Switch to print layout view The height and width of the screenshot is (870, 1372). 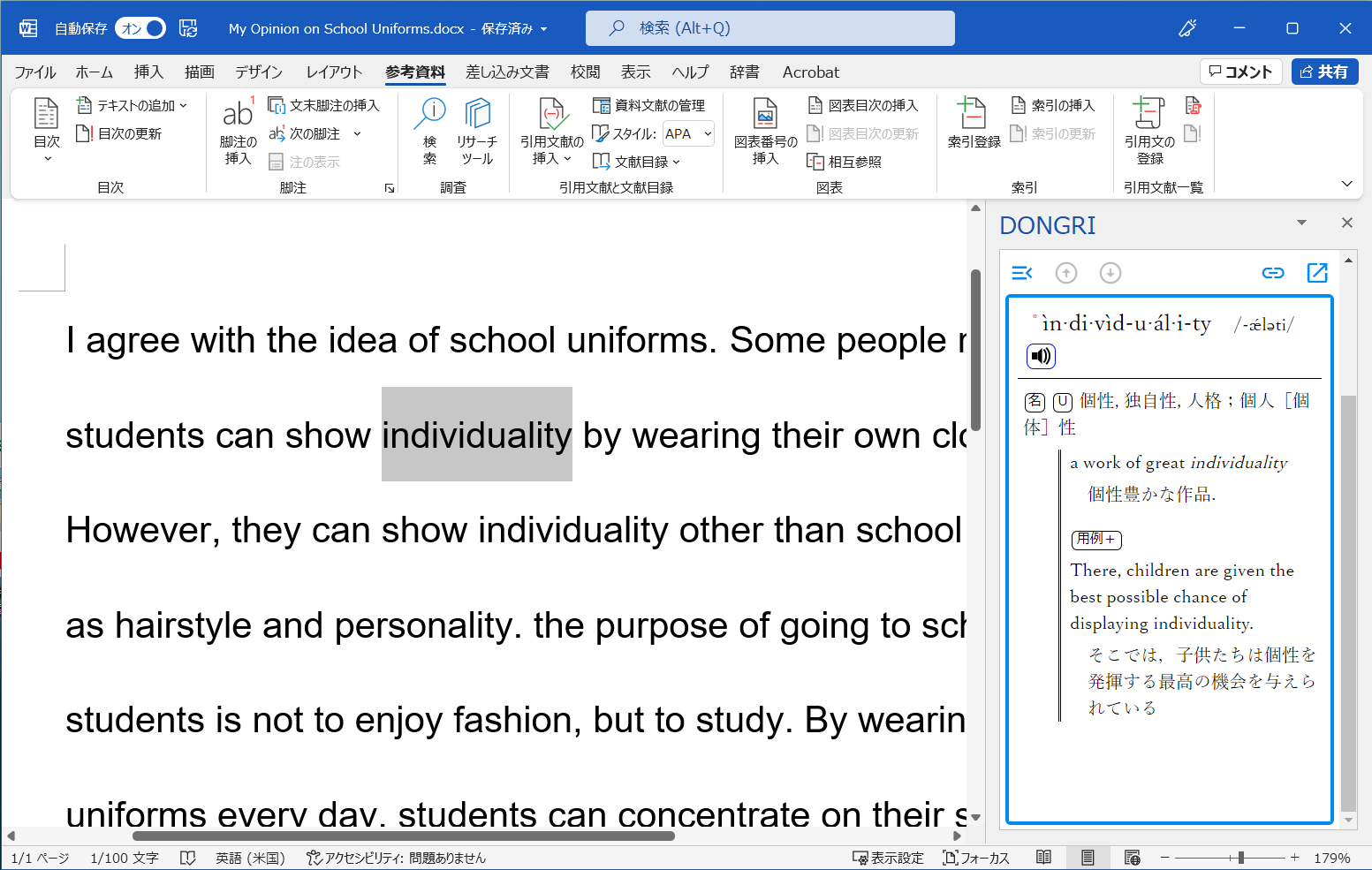1088,858
